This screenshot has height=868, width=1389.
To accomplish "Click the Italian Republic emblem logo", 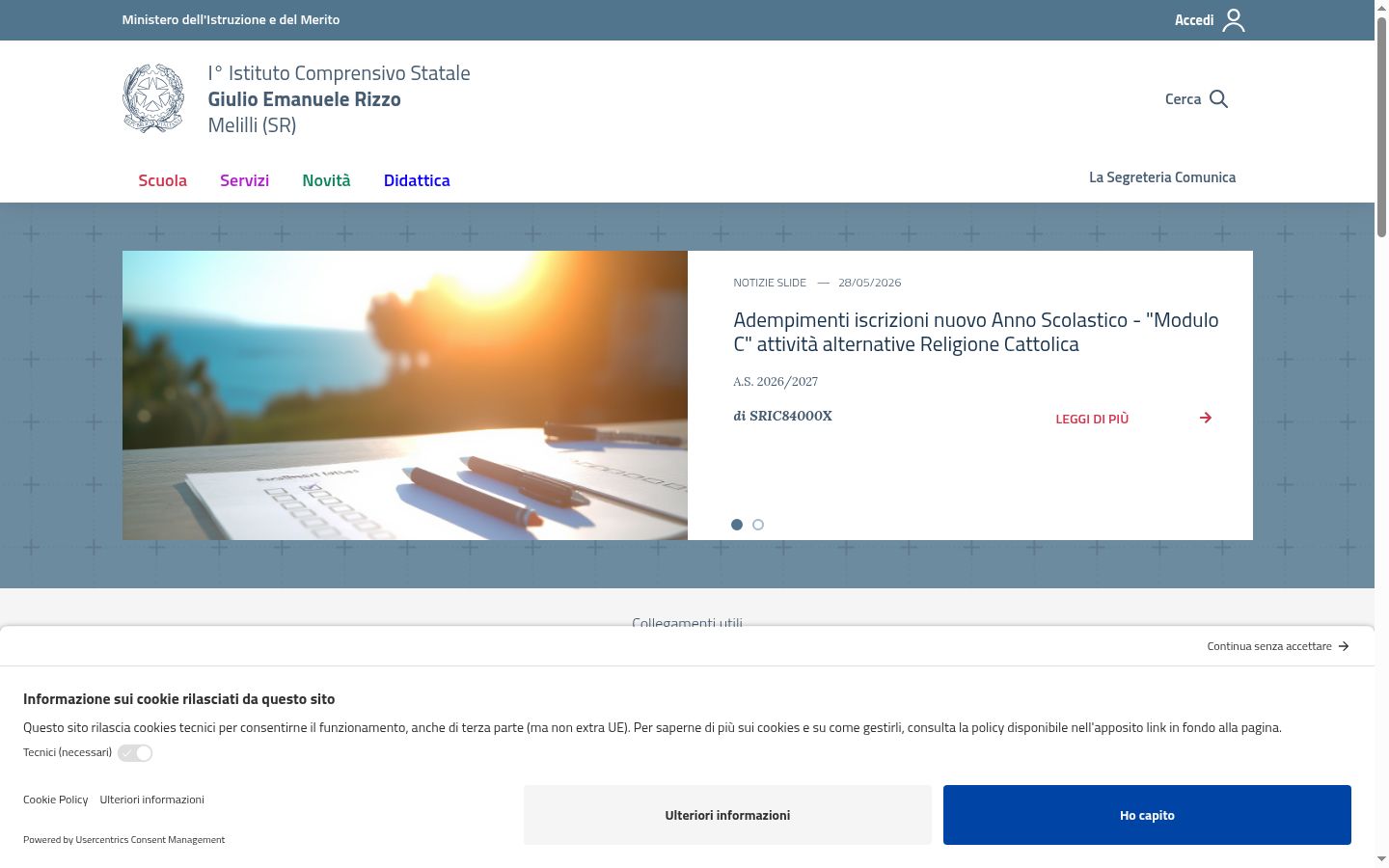I will click(153, 98).
